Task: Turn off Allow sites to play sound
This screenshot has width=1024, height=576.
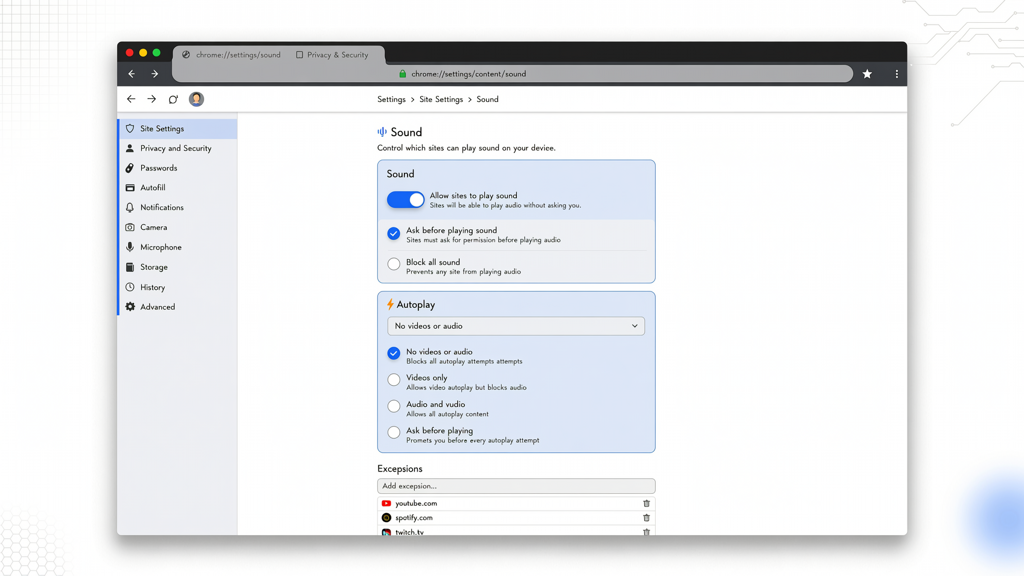Action: pos(406,200)
